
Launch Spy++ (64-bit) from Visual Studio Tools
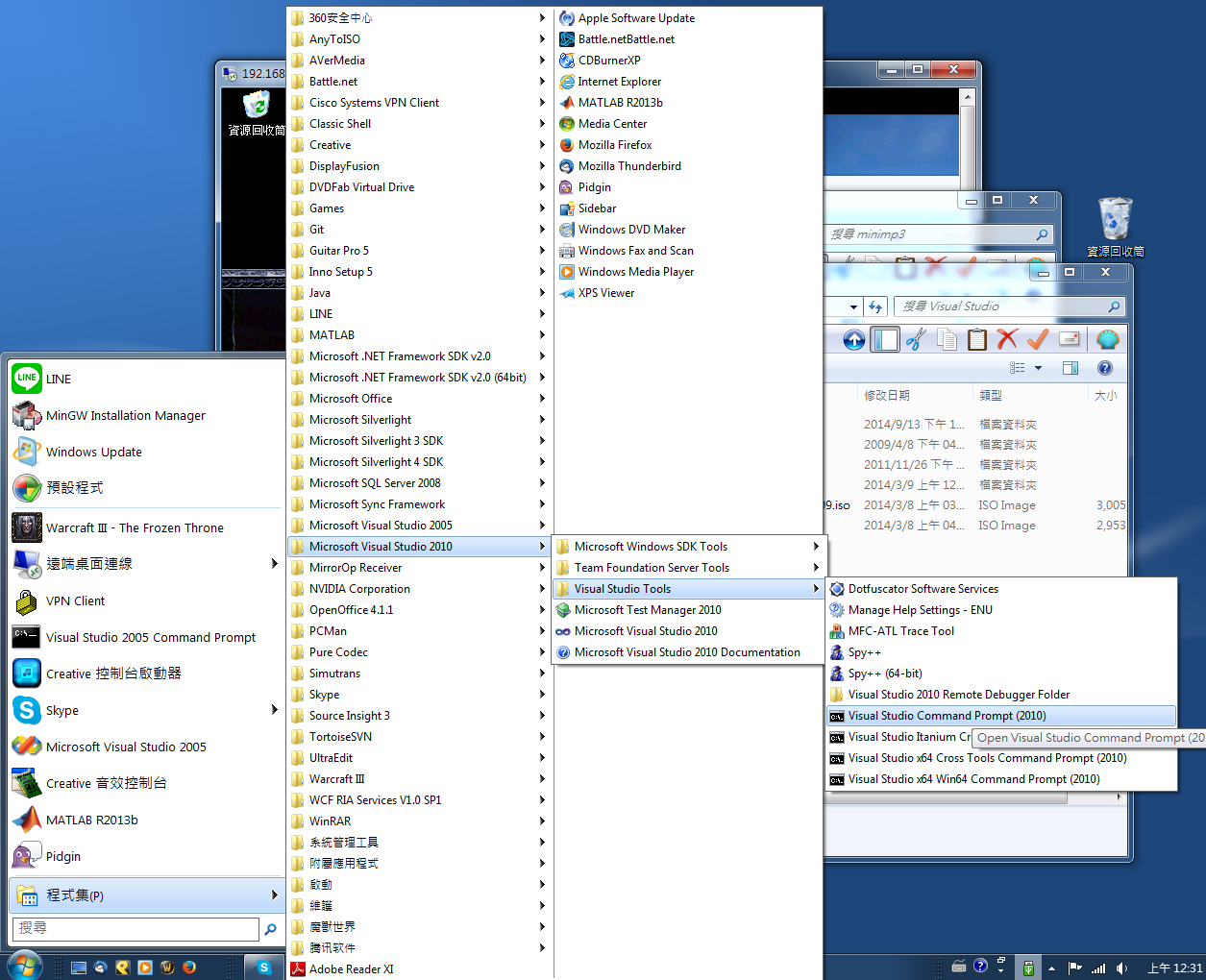click(1000, 674)
